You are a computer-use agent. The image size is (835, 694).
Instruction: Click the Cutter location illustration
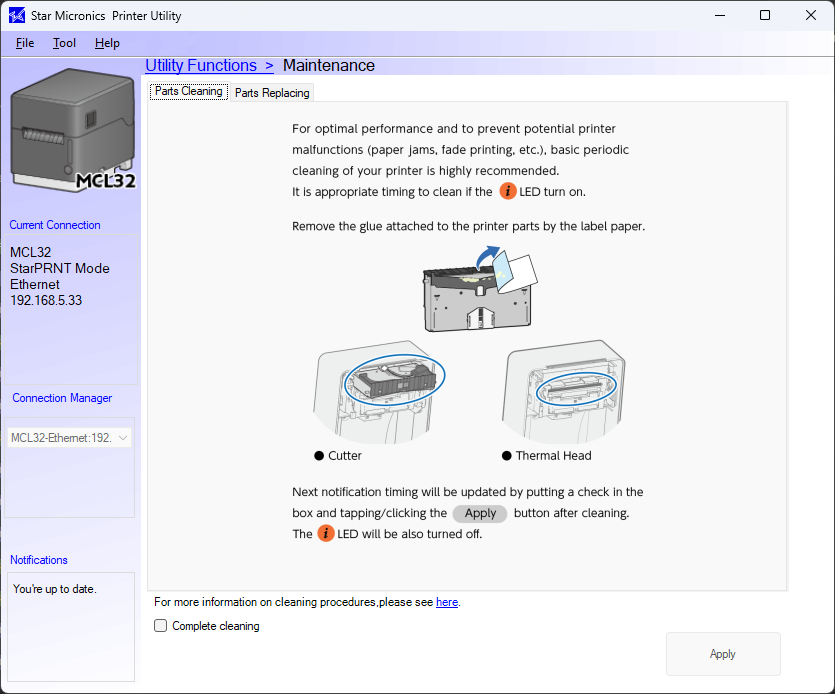(380, 391)
